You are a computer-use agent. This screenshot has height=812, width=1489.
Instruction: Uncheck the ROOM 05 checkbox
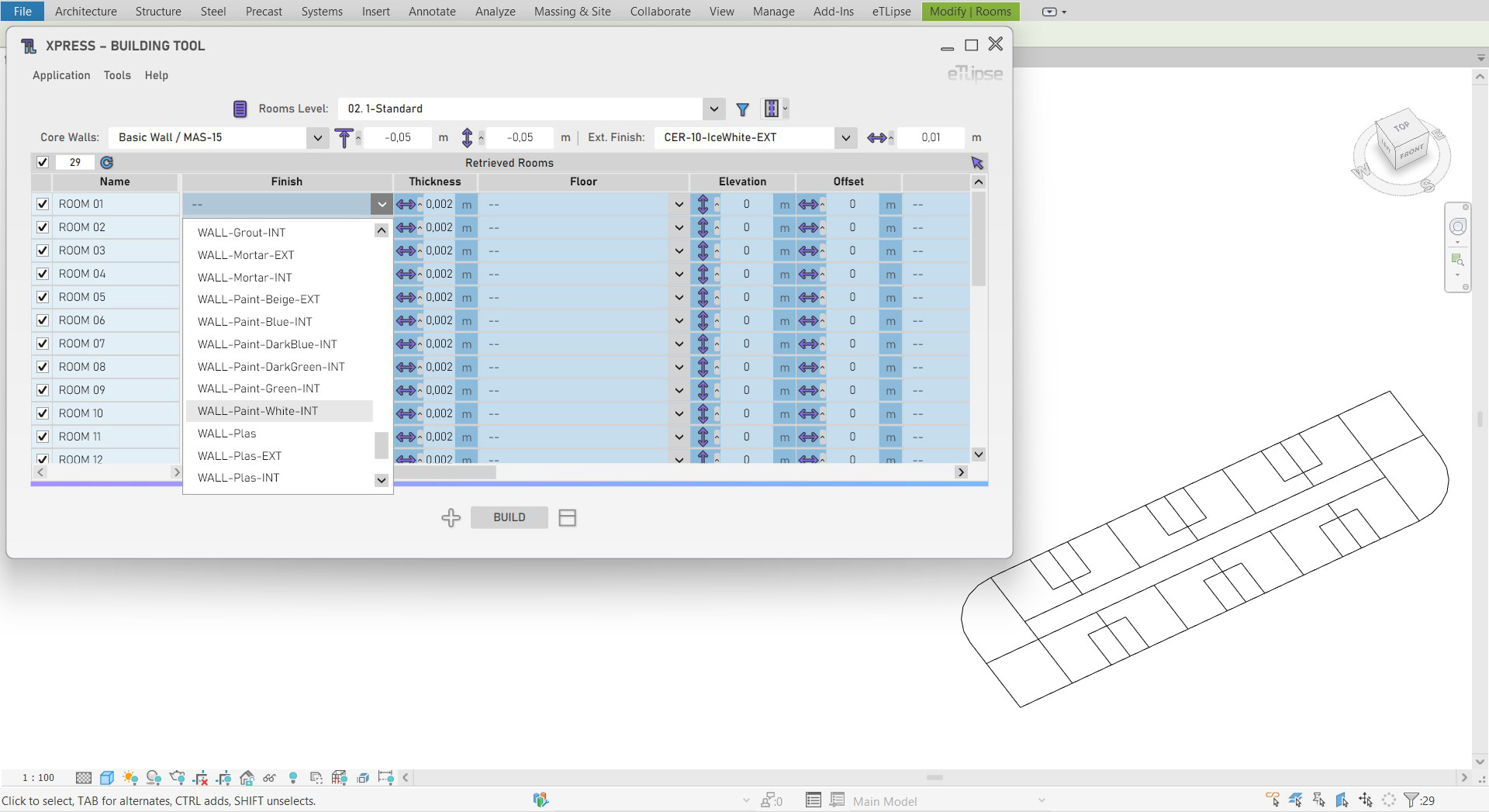coord(43,297)
